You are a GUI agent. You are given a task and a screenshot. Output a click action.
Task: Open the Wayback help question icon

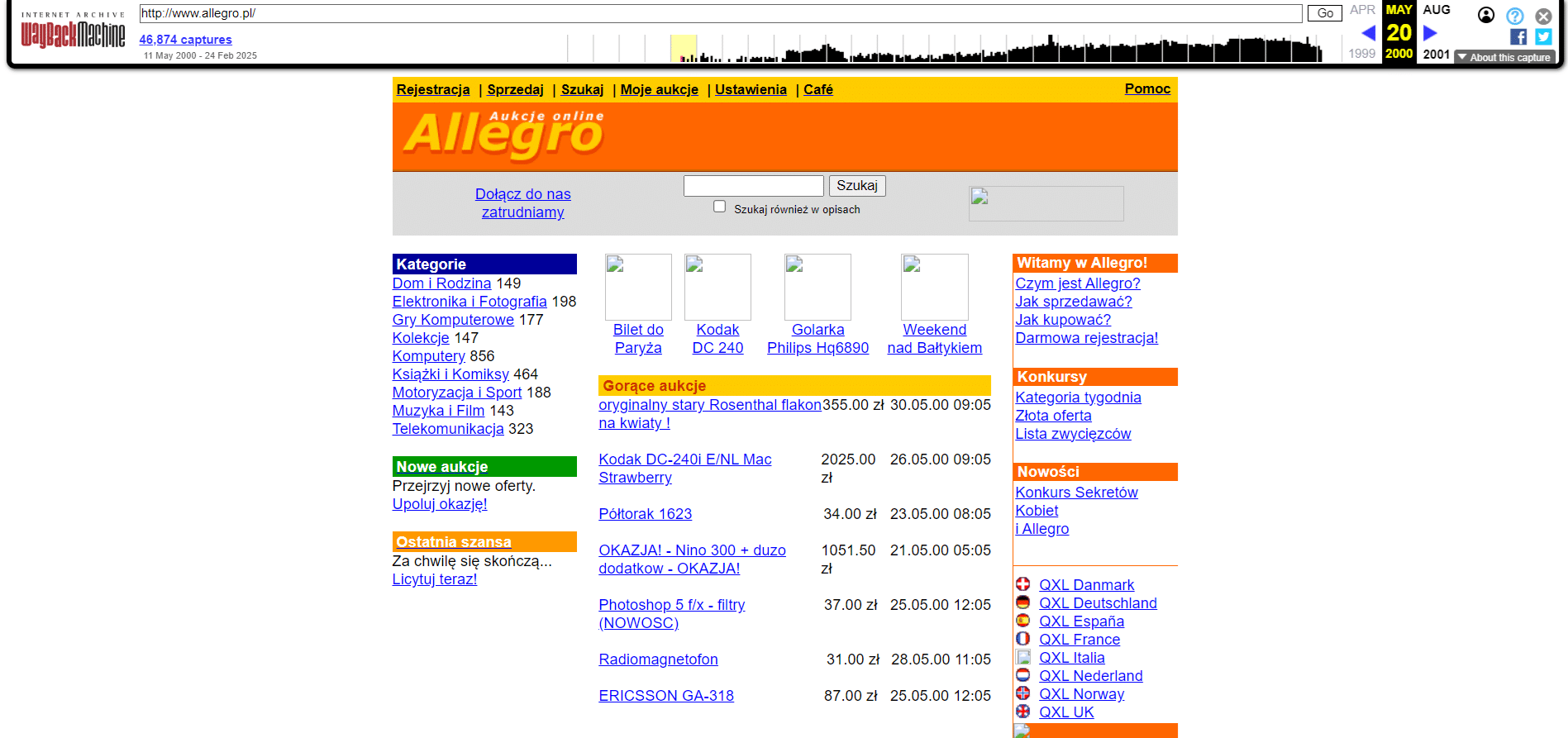pos(1515,16)
